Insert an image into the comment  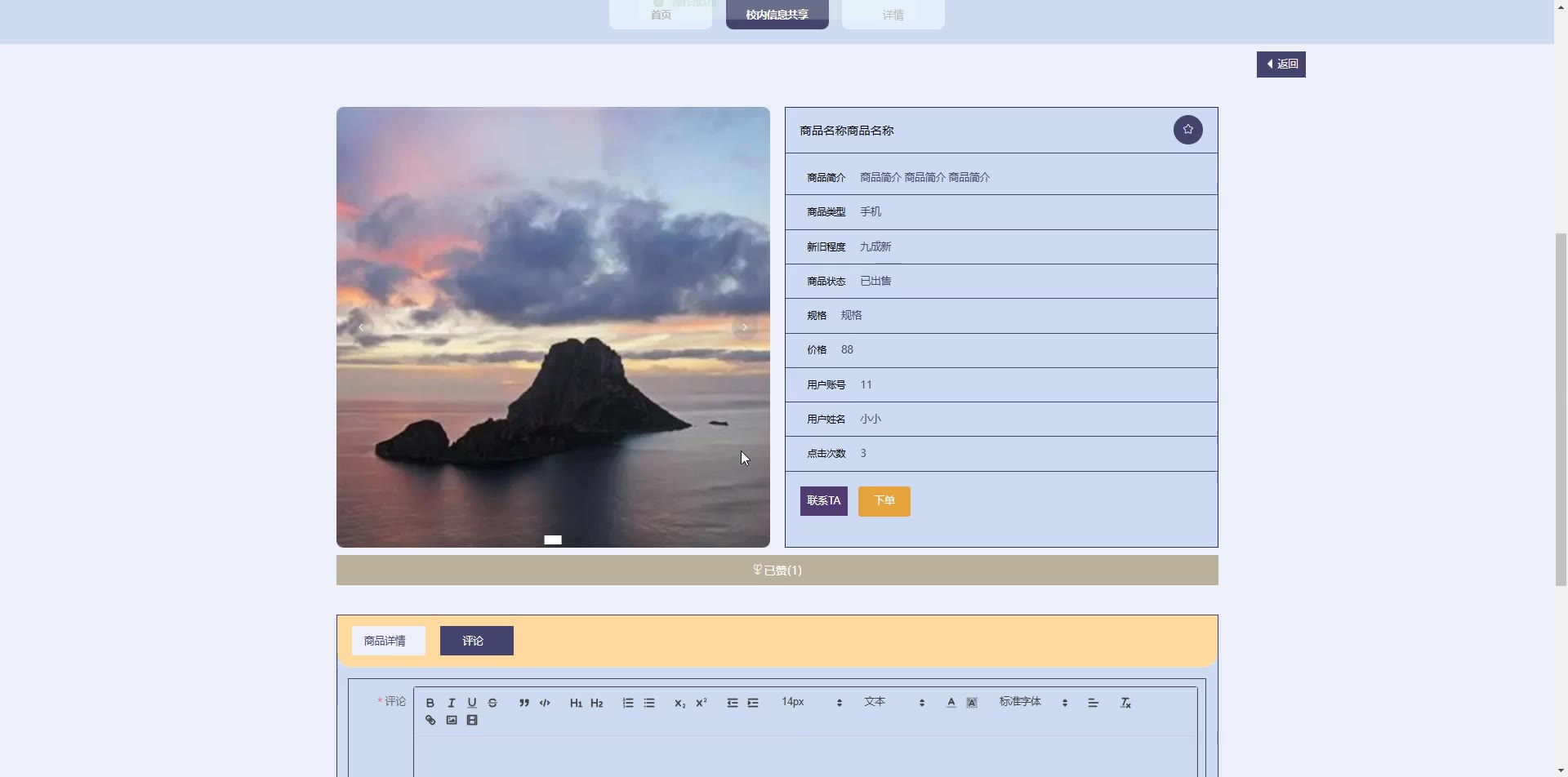[x=452, y=721]
